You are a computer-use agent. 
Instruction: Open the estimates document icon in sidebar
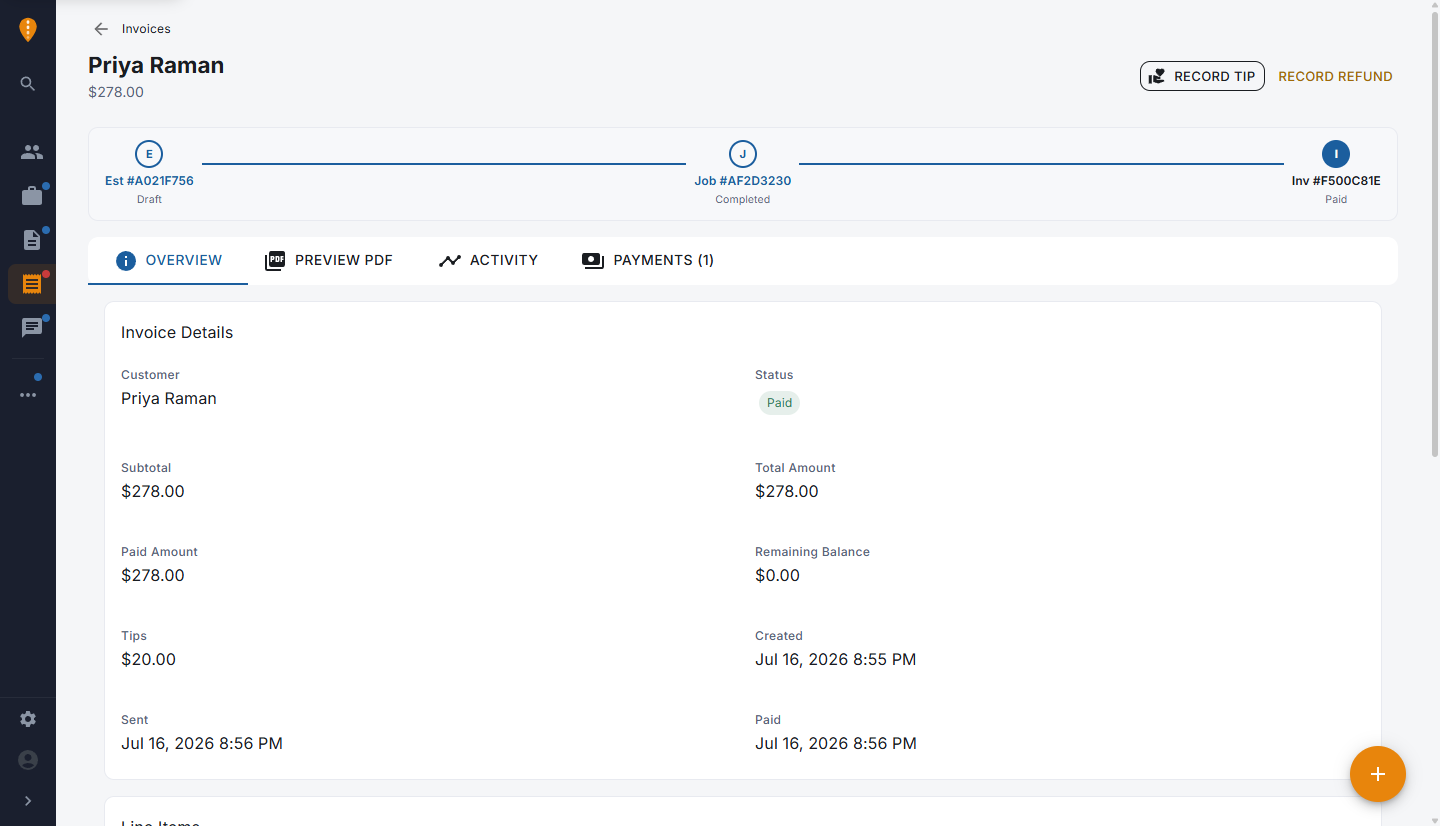(32, 240)
